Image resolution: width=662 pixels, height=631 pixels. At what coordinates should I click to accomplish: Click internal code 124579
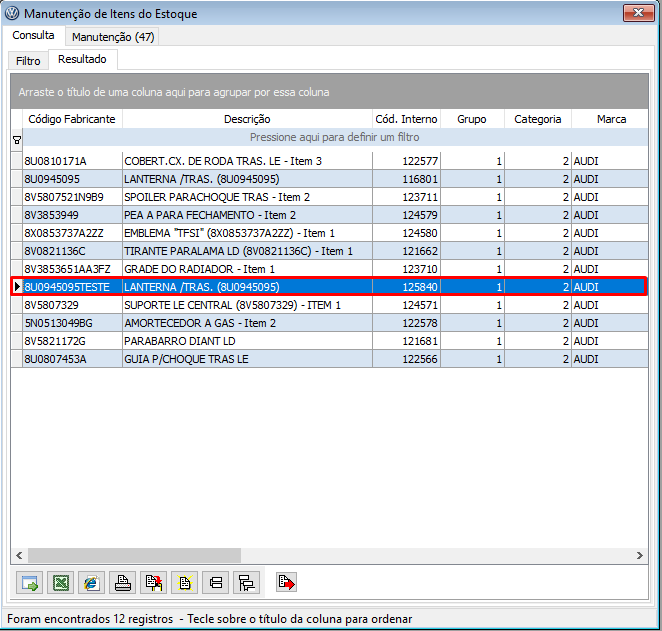coord(407,215)
